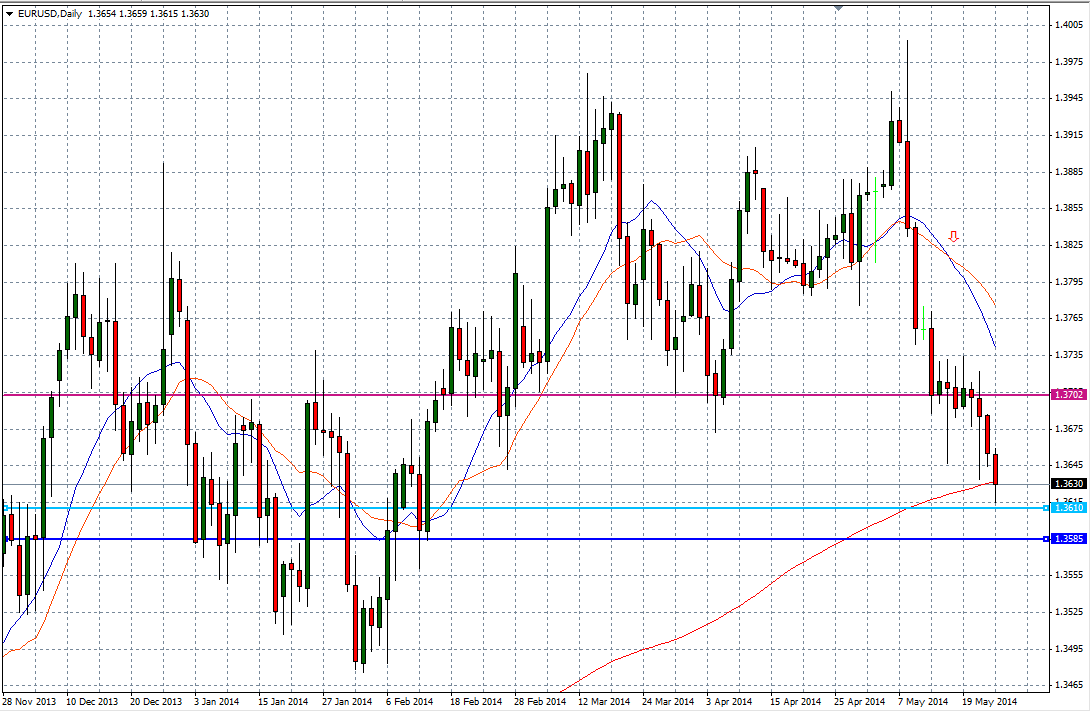The height and width of the screenshot is (711, 1090).
Task: Click the 1.3885 price axis label
Action: (1068, 172)
